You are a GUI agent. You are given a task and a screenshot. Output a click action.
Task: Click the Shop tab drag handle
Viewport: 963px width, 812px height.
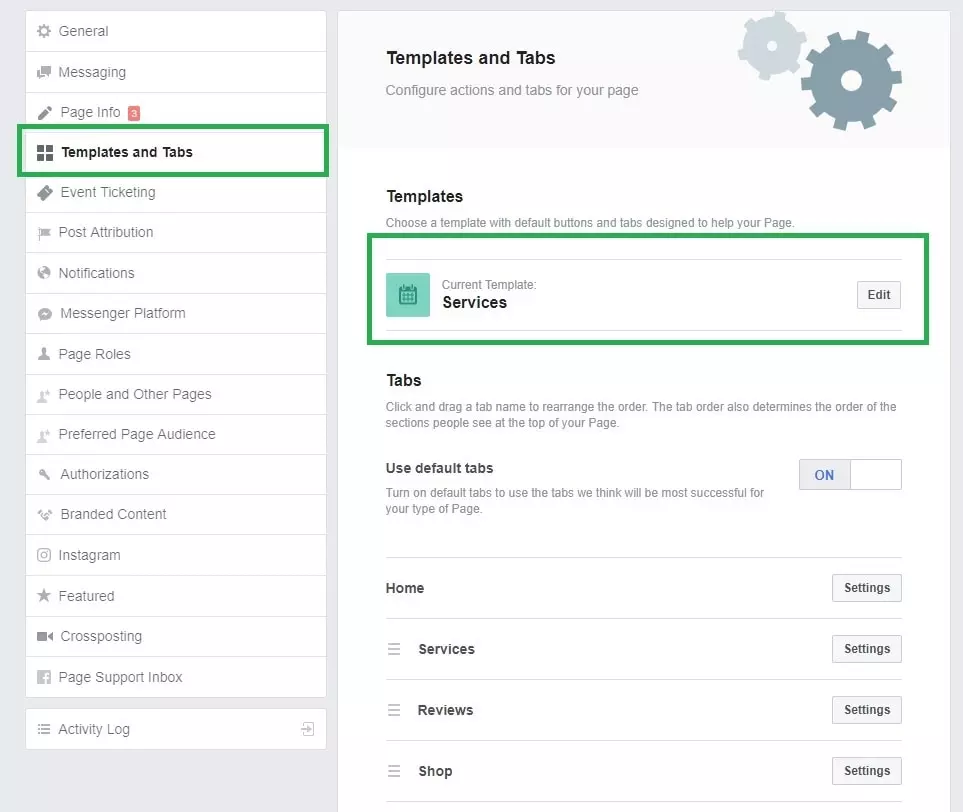[394, 771]
